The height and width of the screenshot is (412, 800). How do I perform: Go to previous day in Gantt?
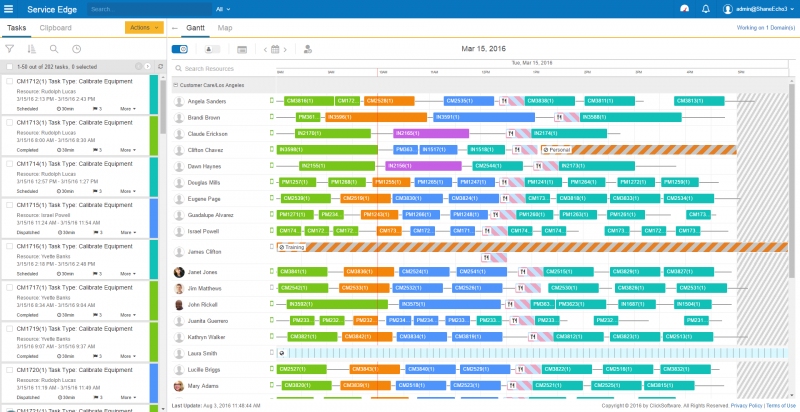(x=265, y=49)
